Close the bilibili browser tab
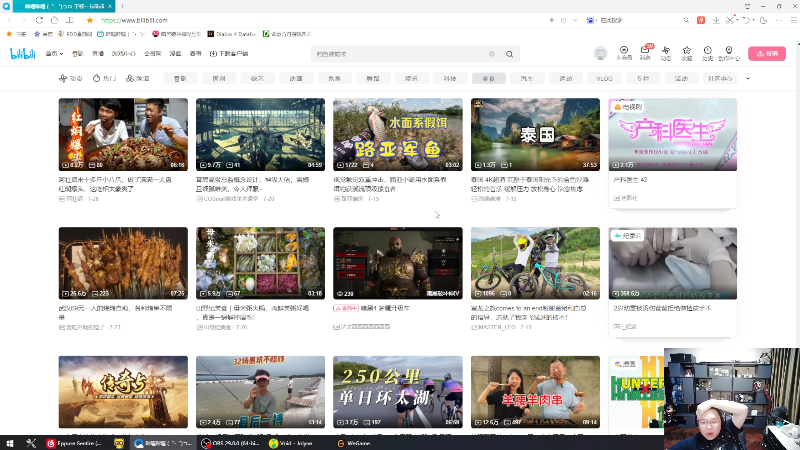 [x=110, y=6]
